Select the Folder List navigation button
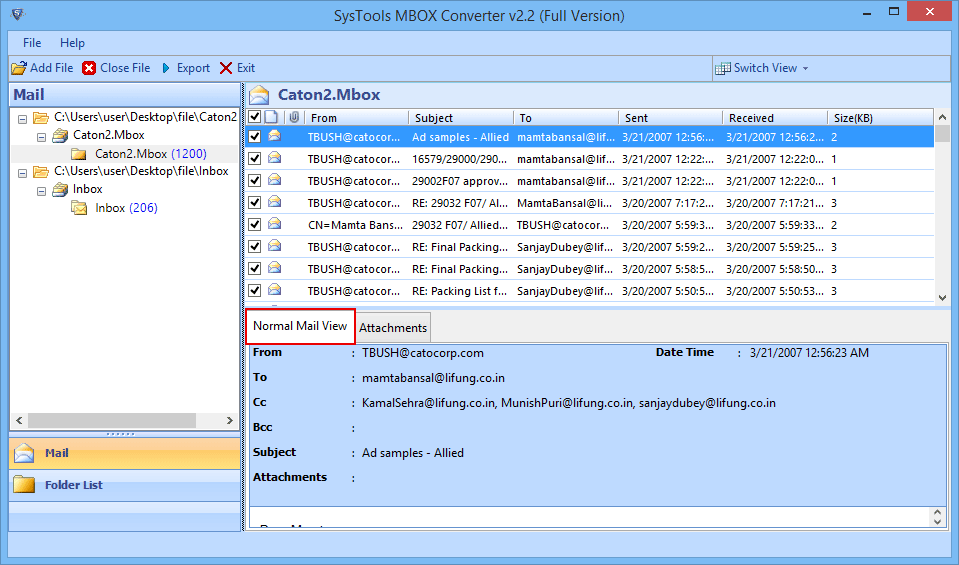This screenshot has width=959, height=565. (125, 485)
